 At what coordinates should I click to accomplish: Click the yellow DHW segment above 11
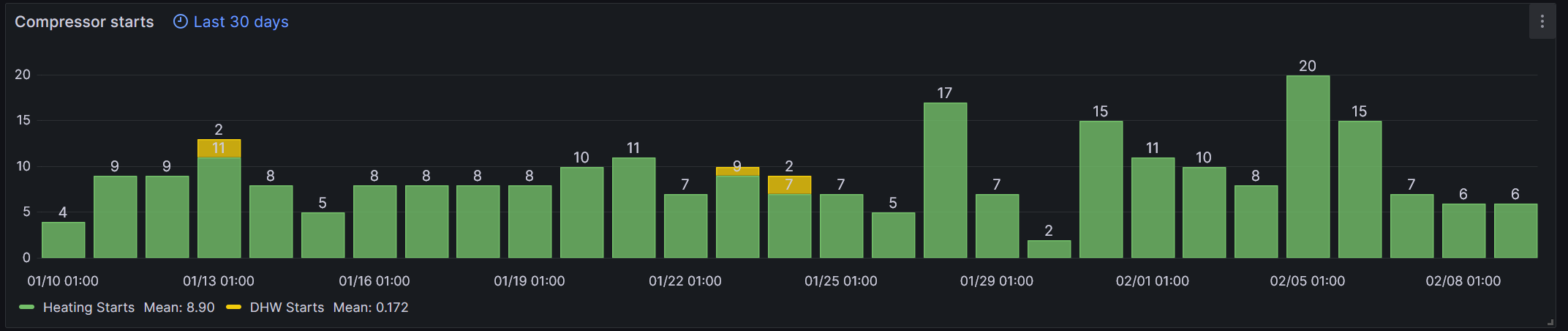coord(219,149)
